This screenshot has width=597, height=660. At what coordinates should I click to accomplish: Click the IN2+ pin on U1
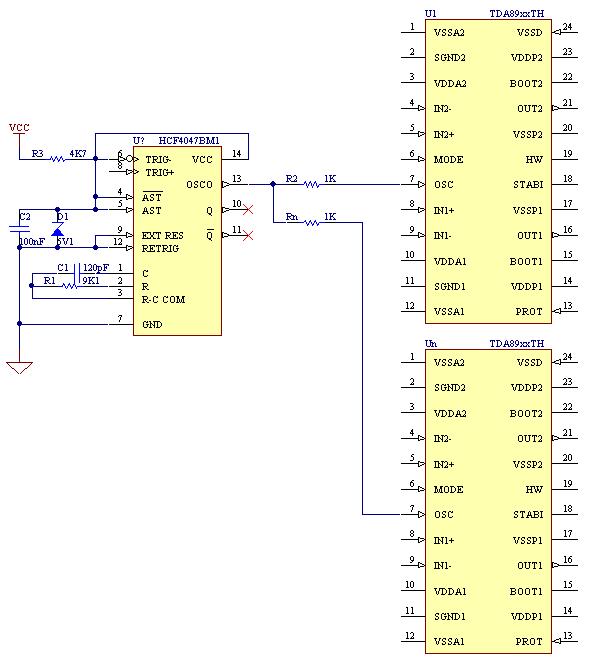tap(444, 135)
